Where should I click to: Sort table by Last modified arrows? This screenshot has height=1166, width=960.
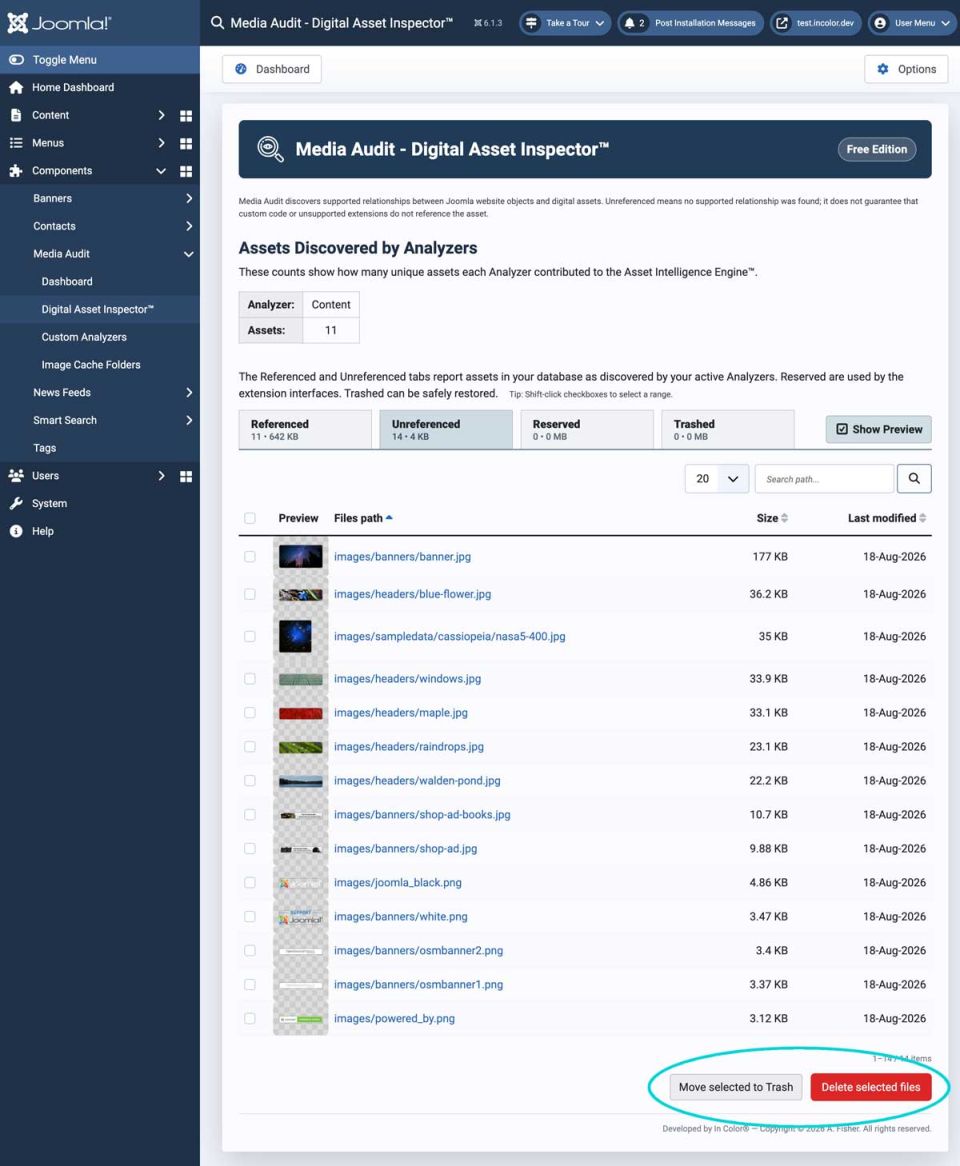coord(923,518)
